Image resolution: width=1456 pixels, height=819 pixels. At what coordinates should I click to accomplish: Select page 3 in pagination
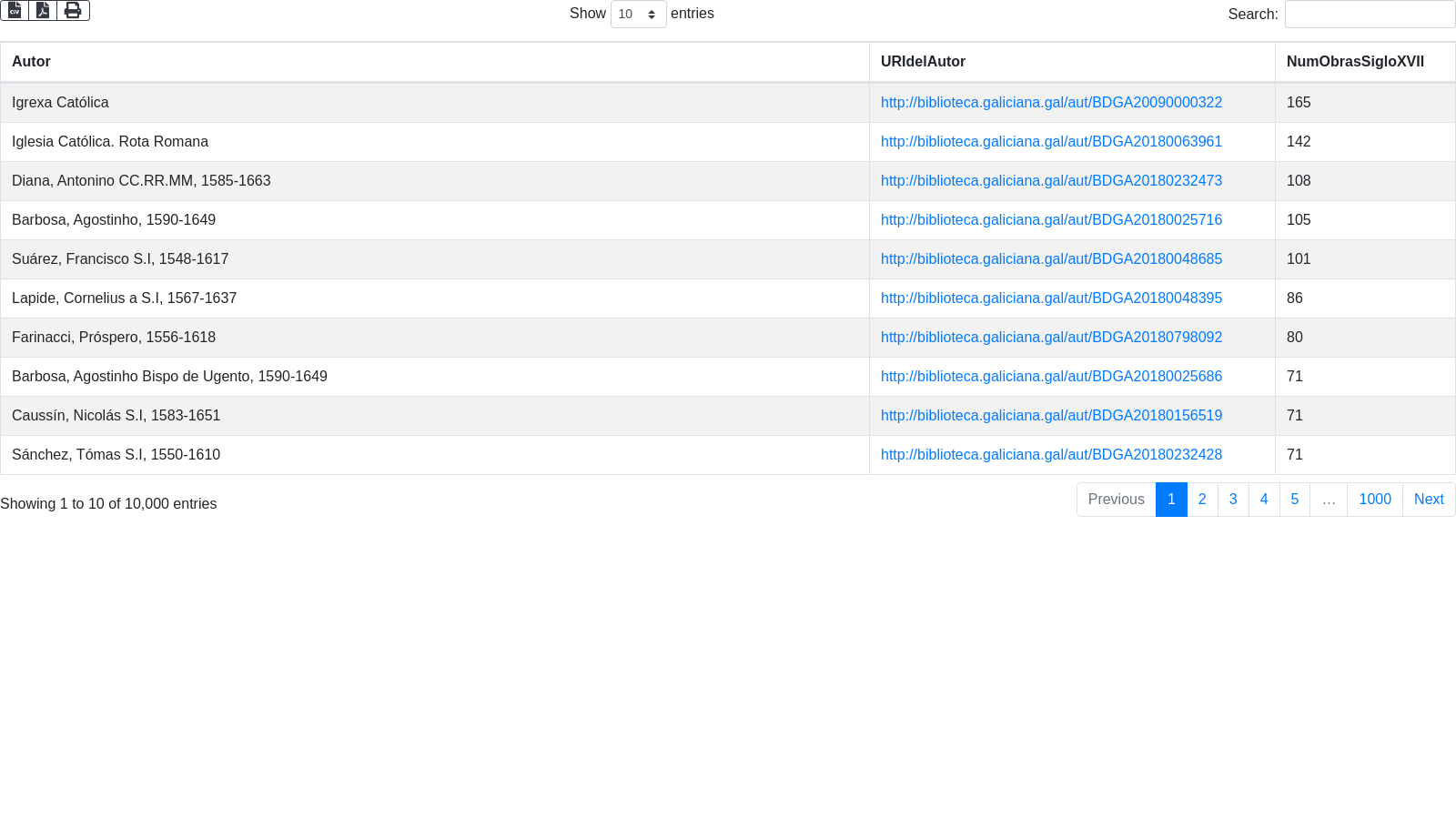click(1233, 500)
